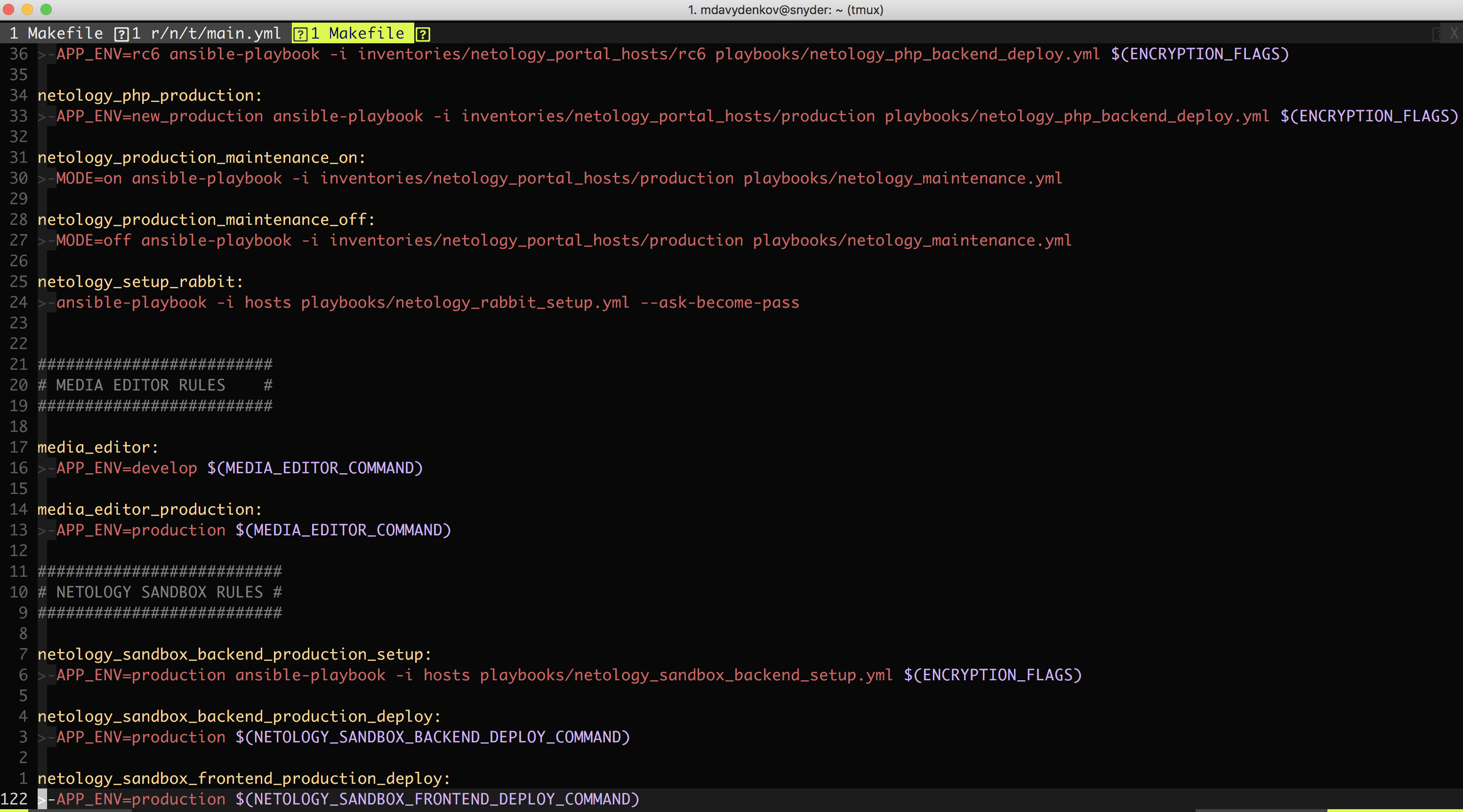Click the tab marker before APP_ENV=develop
1463x812 pixels.
coord(46,468)
